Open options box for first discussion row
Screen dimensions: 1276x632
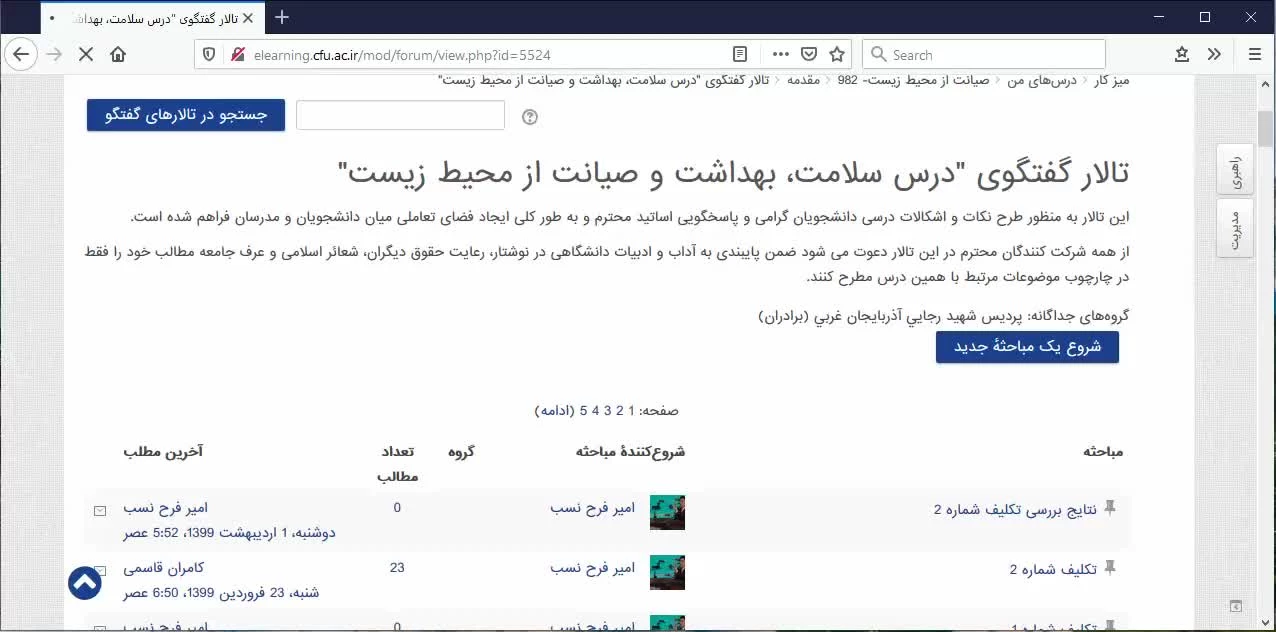coord(100,511)
